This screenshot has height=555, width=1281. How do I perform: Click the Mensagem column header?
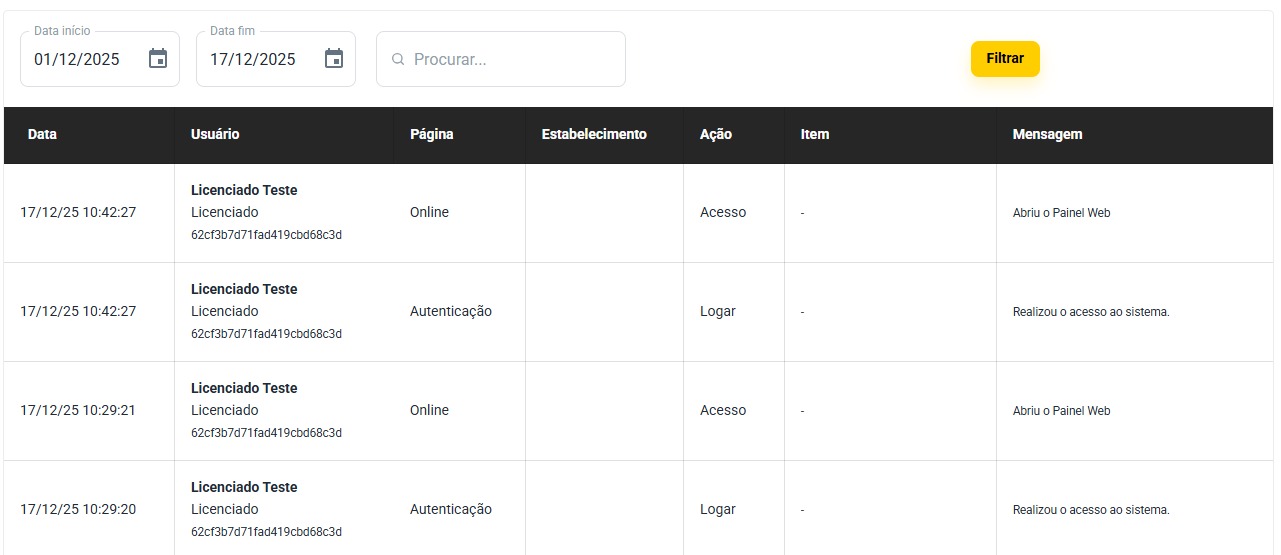point(1047,134)
